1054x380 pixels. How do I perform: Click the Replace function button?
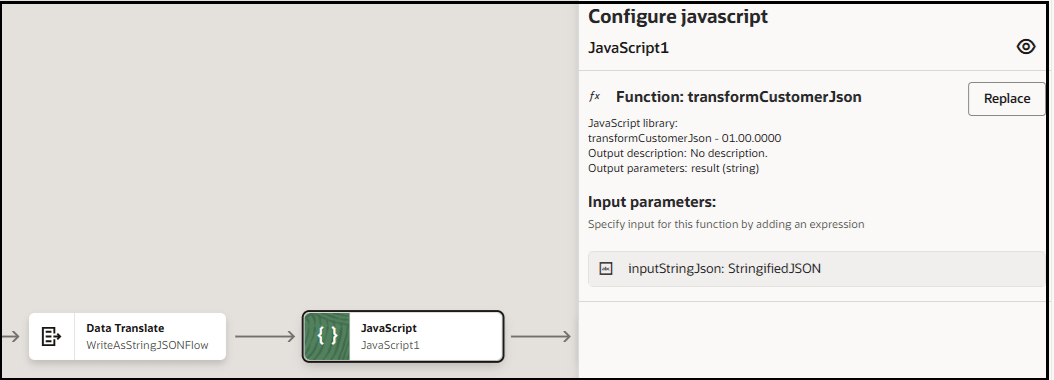1006,99
